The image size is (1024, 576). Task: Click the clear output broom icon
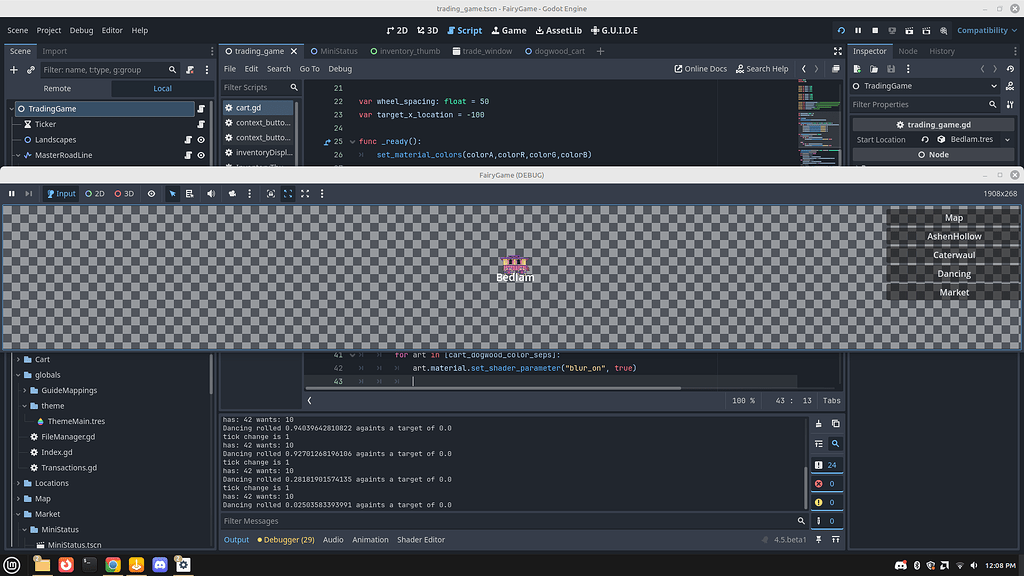(820, 424)
